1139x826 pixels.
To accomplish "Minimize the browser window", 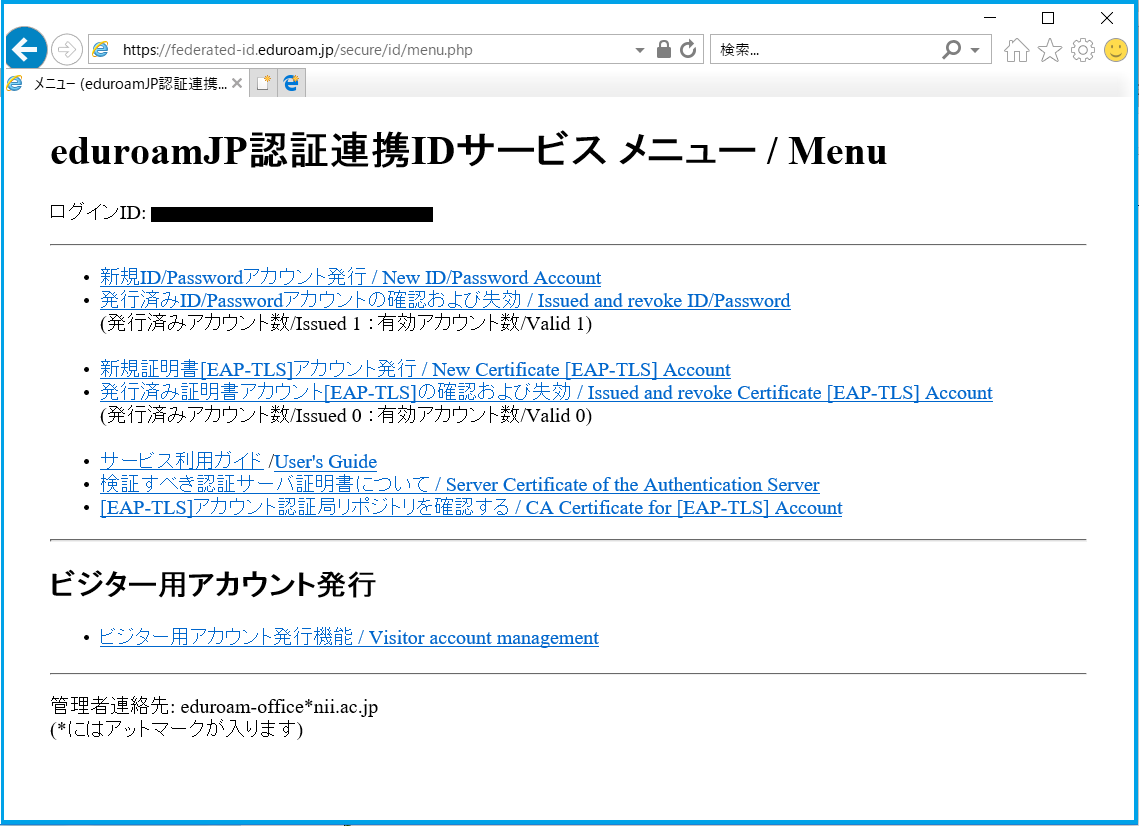I will pyautogui.click(x=990, y=17).
